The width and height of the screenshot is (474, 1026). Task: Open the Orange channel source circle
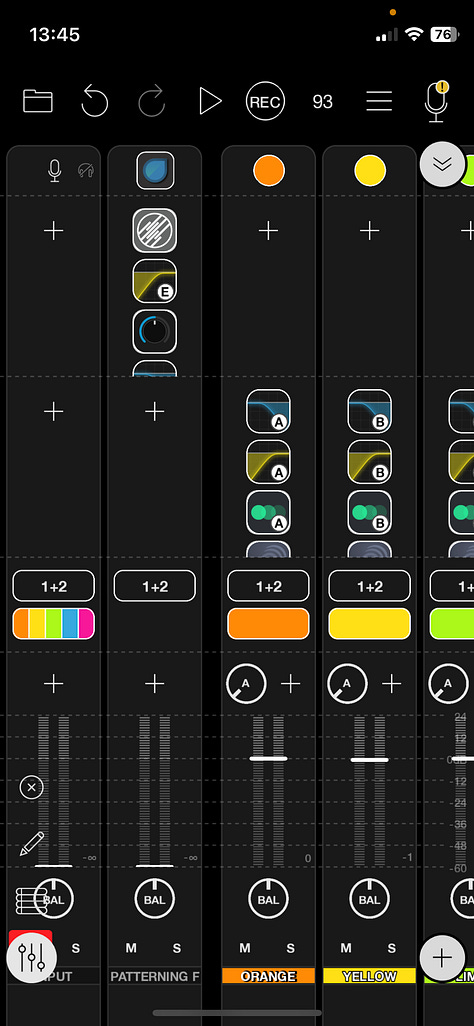(268, 171)
